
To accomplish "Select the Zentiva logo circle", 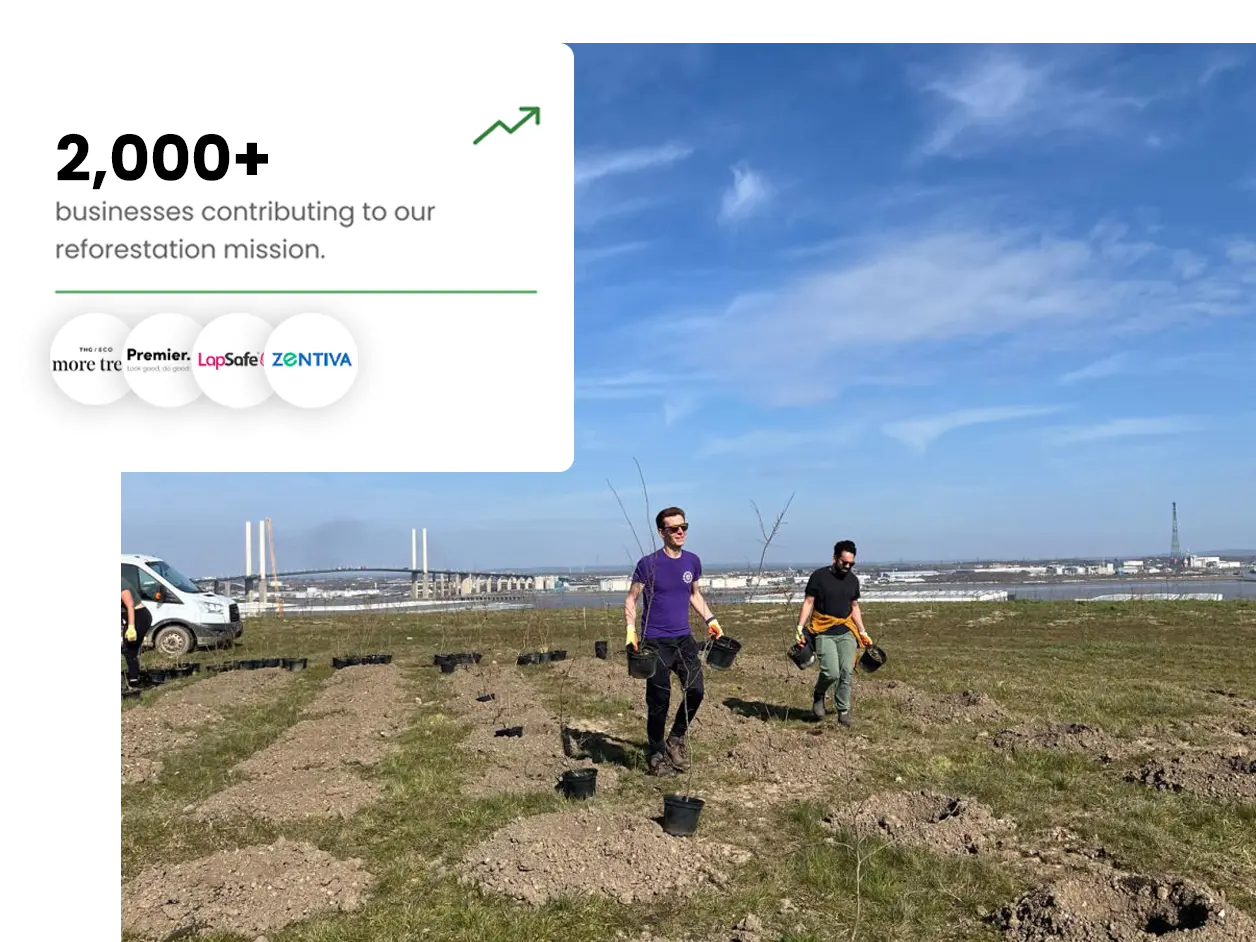I will 311,360.
